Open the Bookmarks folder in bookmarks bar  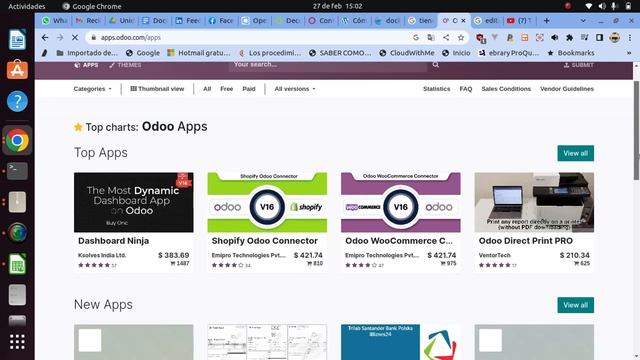pyautogui.click(x=571, y=53)
